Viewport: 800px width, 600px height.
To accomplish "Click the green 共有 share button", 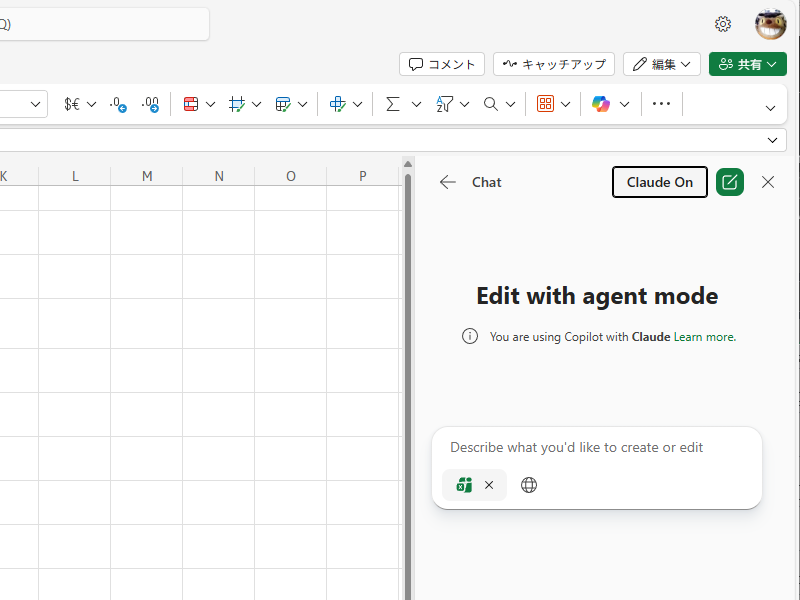I will point(747,64).
